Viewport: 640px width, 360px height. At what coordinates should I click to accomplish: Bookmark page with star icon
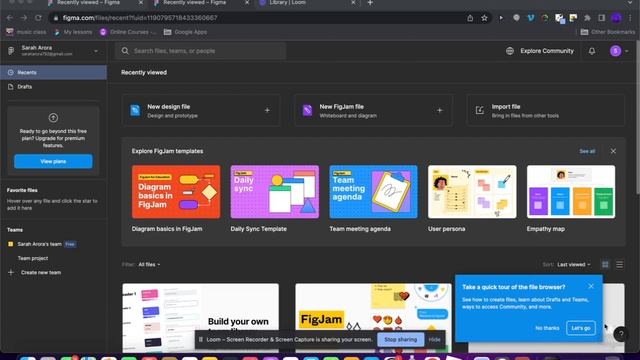tap(484, 18)
